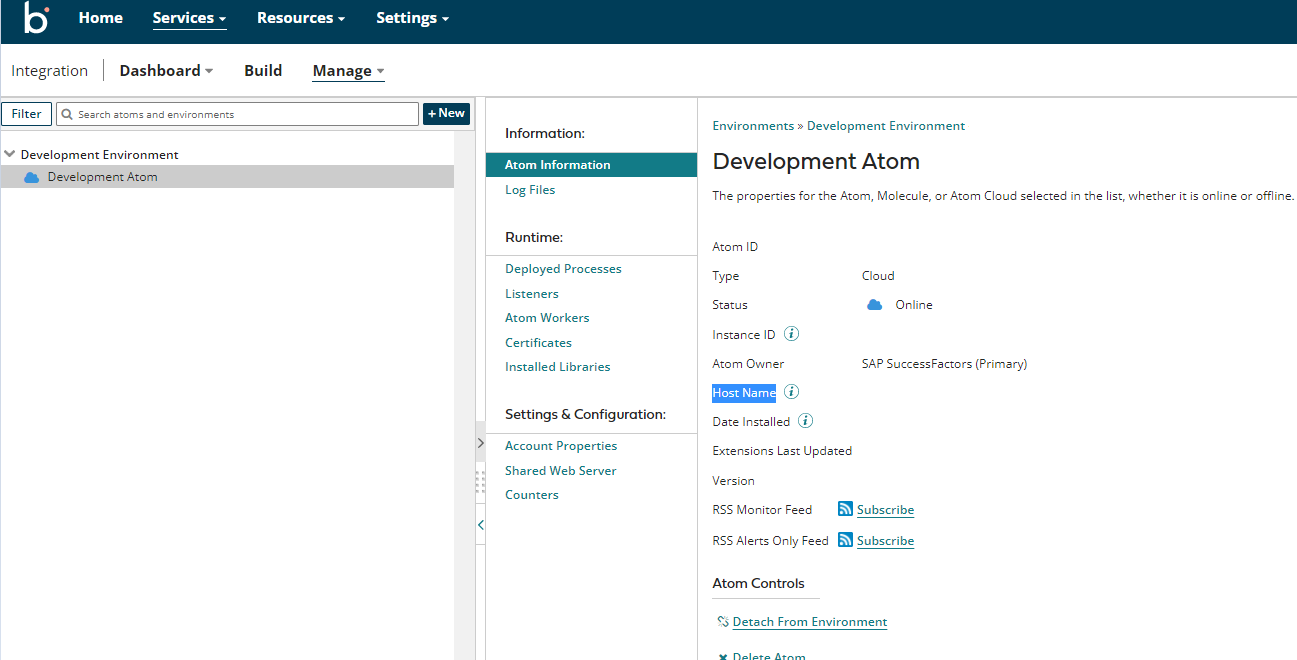Click the Atom Controls heading
The height and width of the screenshot is (660, 1297).
[758, 583]
